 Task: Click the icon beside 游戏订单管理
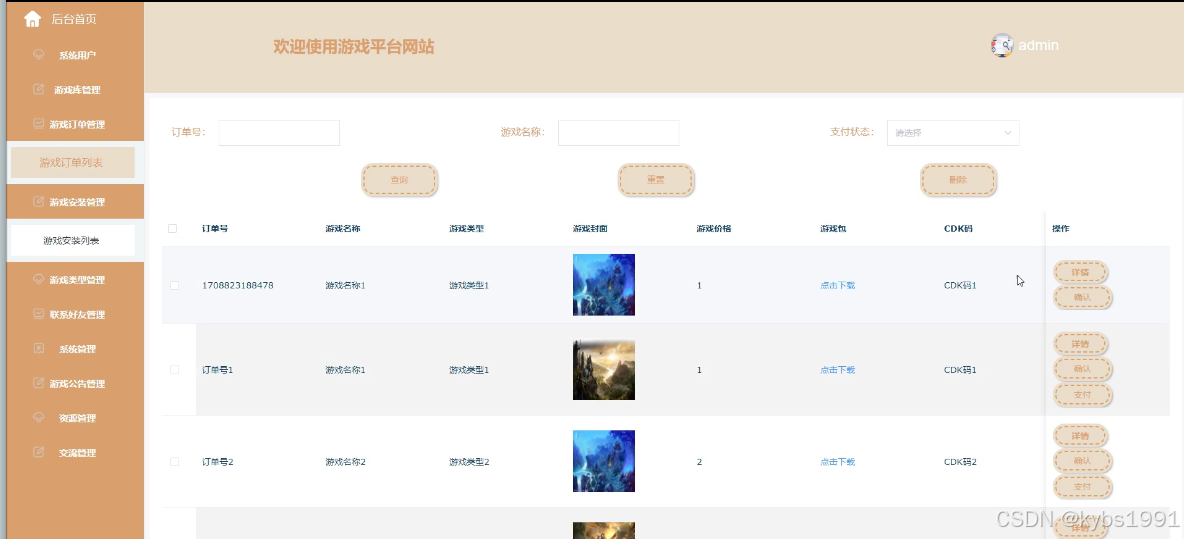coord(39,124)
